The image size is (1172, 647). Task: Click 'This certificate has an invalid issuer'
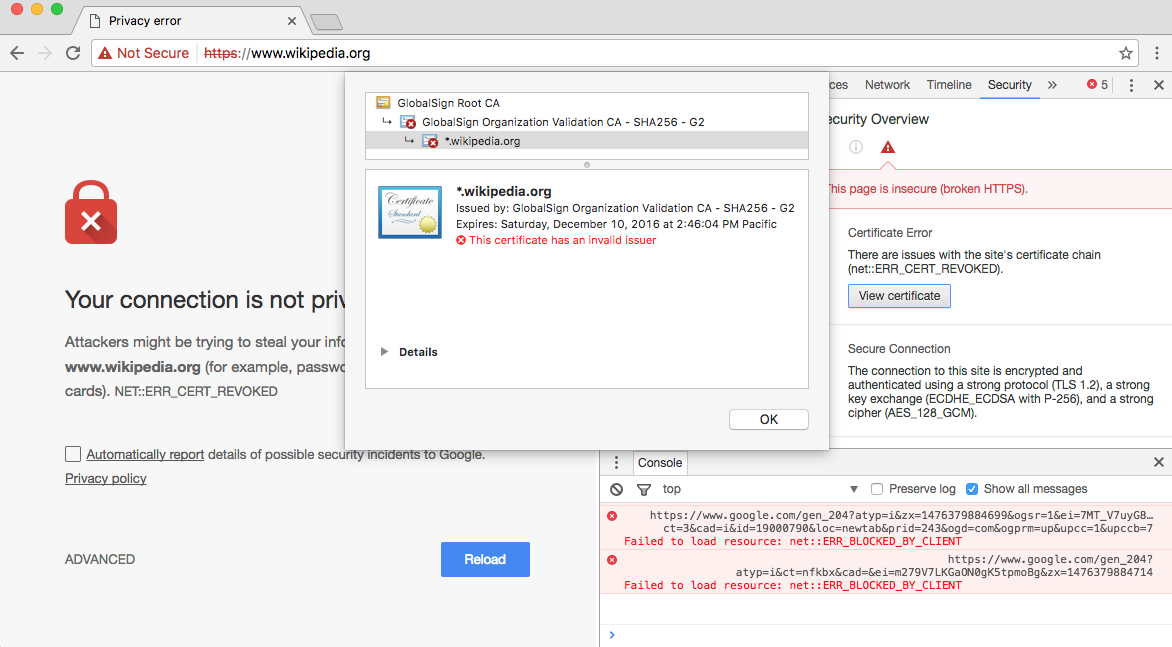(x=562, y=240)
